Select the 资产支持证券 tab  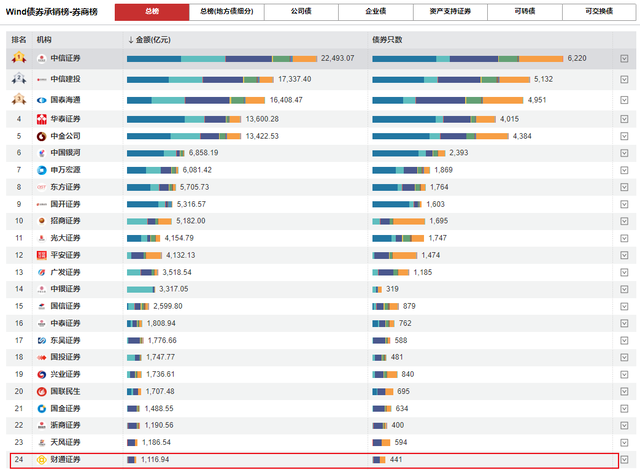pos(445,12)
